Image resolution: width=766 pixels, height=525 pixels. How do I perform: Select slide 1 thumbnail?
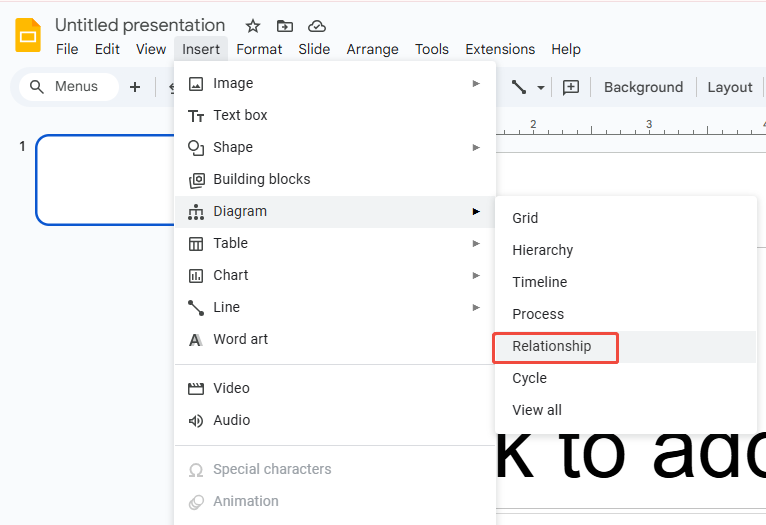[x=105, y=180]
